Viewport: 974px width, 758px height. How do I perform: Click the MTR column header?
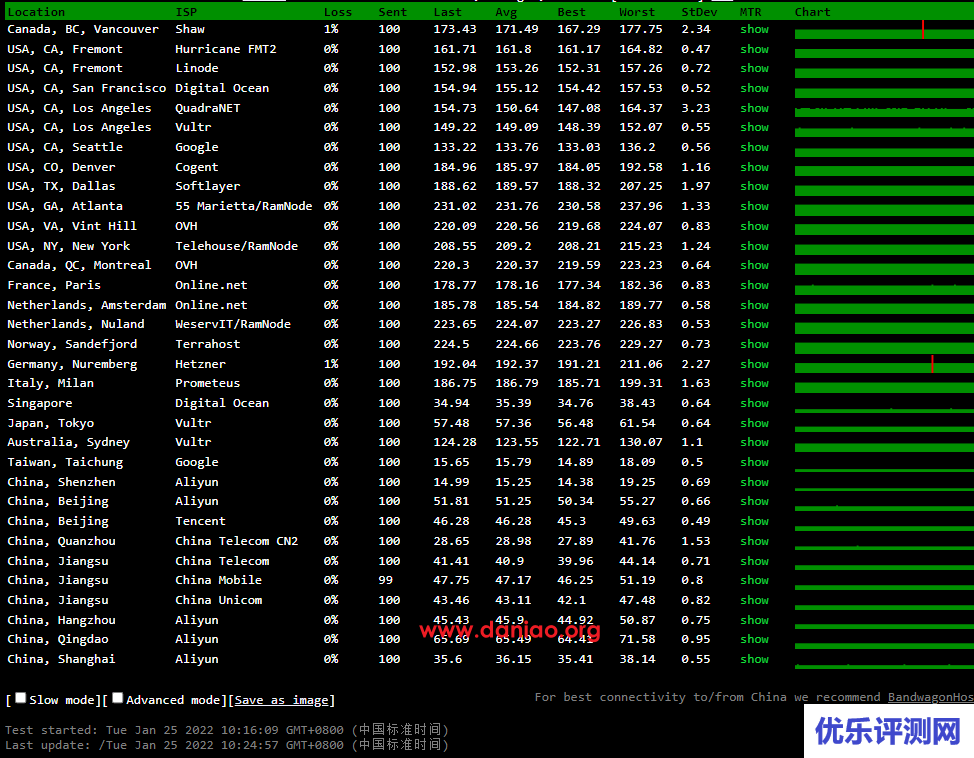(750, 12)
